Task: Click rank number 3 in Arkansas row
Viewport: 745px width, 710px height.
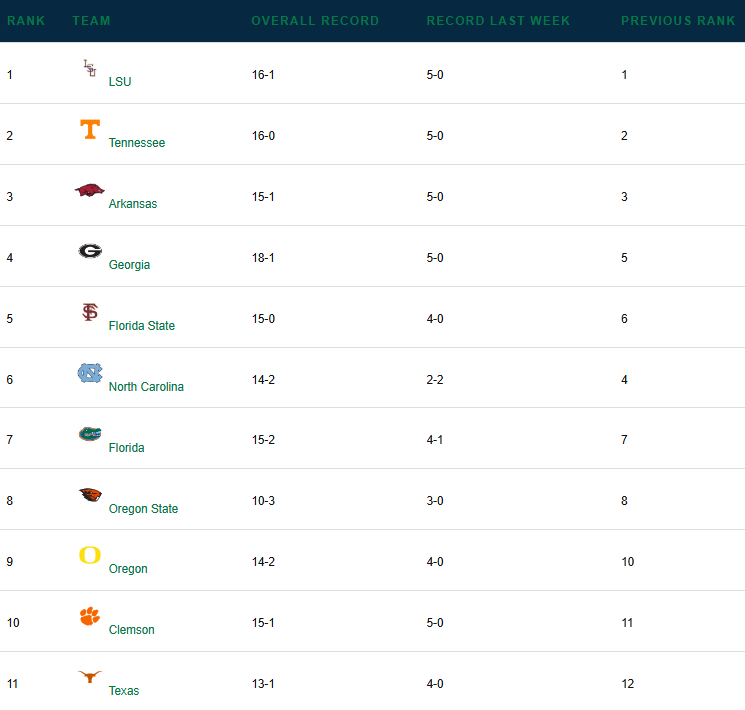Action: tap(10, 197)
